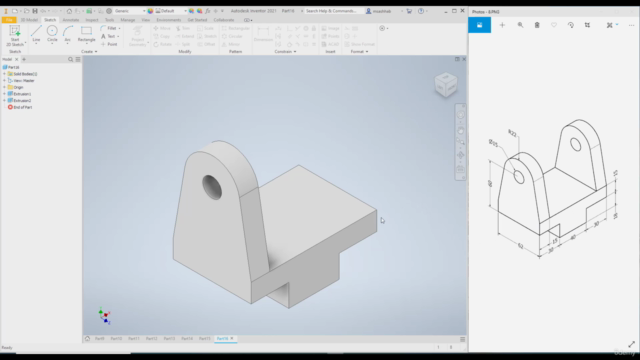This screenshot has height=360, width=640.
Task: Click the Trim tool in Modify
Action: coord(182,28)
